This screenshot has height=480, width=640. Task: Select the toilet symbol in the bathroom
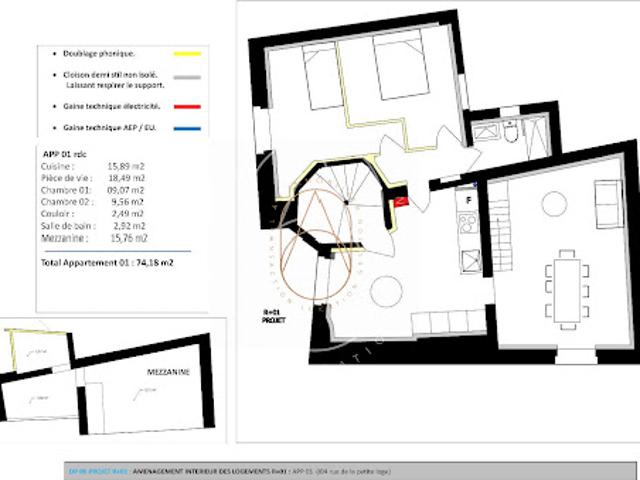[x=511, y=131]
